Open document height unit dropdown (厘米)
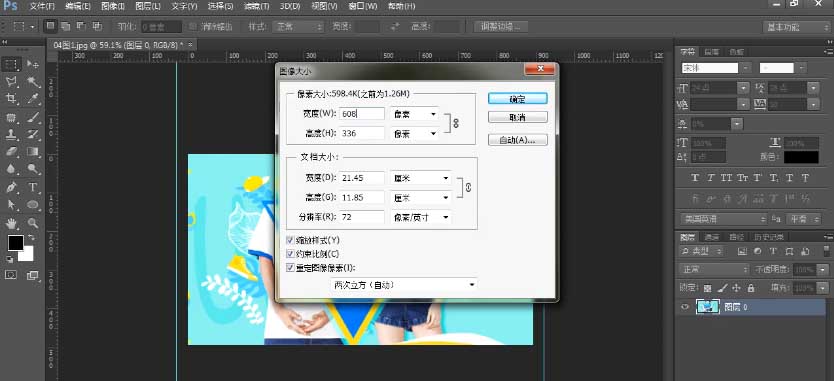The height and width of the screenshot is (381, 834). point(421,197)
